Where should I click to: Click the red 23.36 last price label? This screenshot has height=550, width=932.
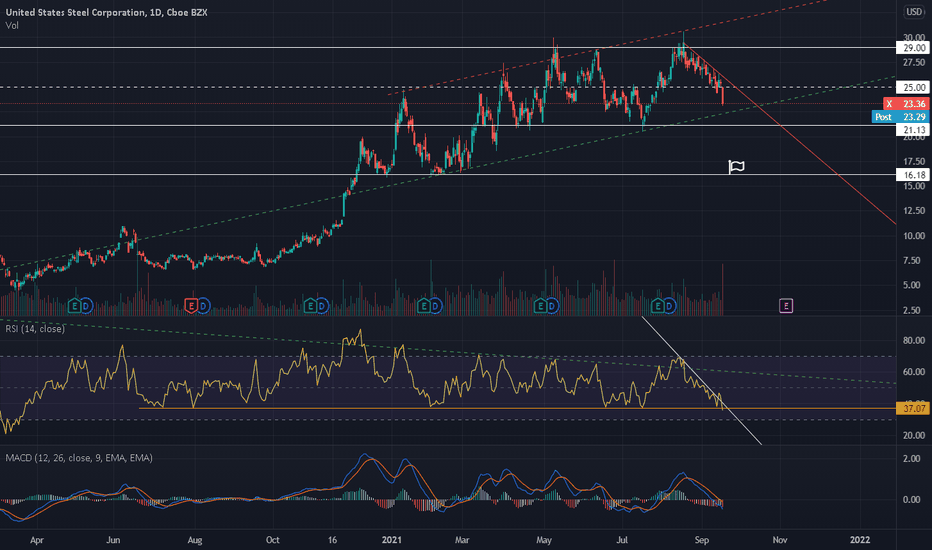(907, 104)
